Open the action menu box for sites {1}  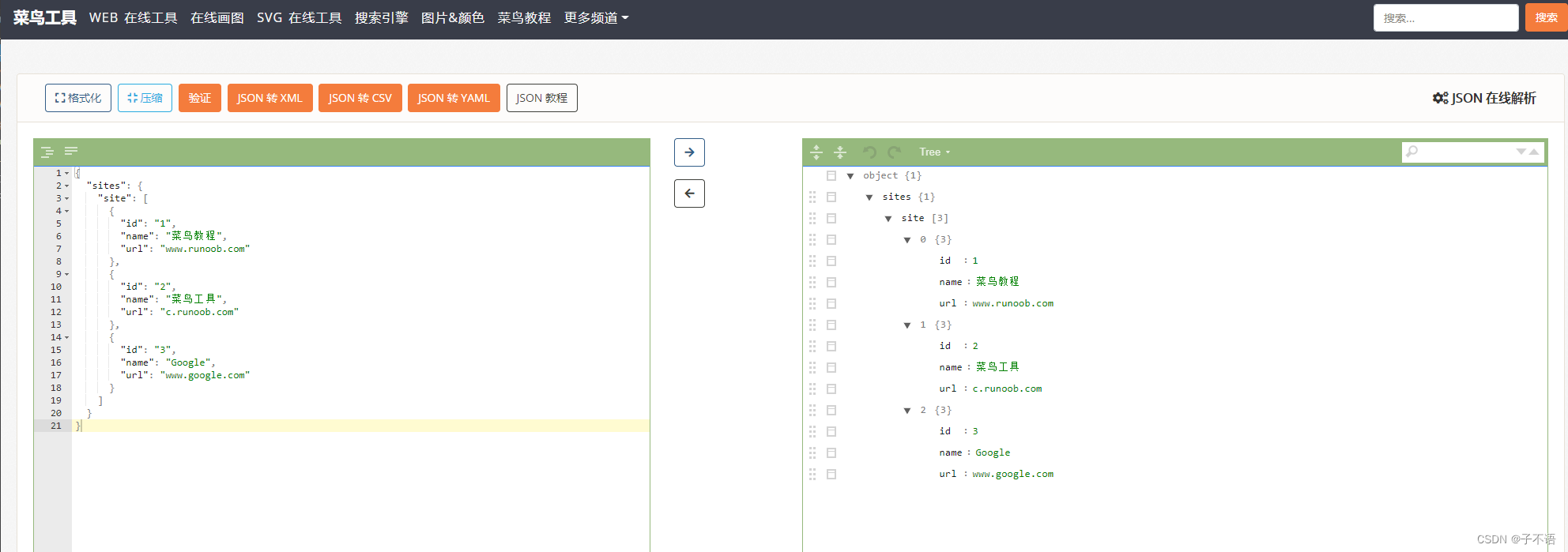831,197
